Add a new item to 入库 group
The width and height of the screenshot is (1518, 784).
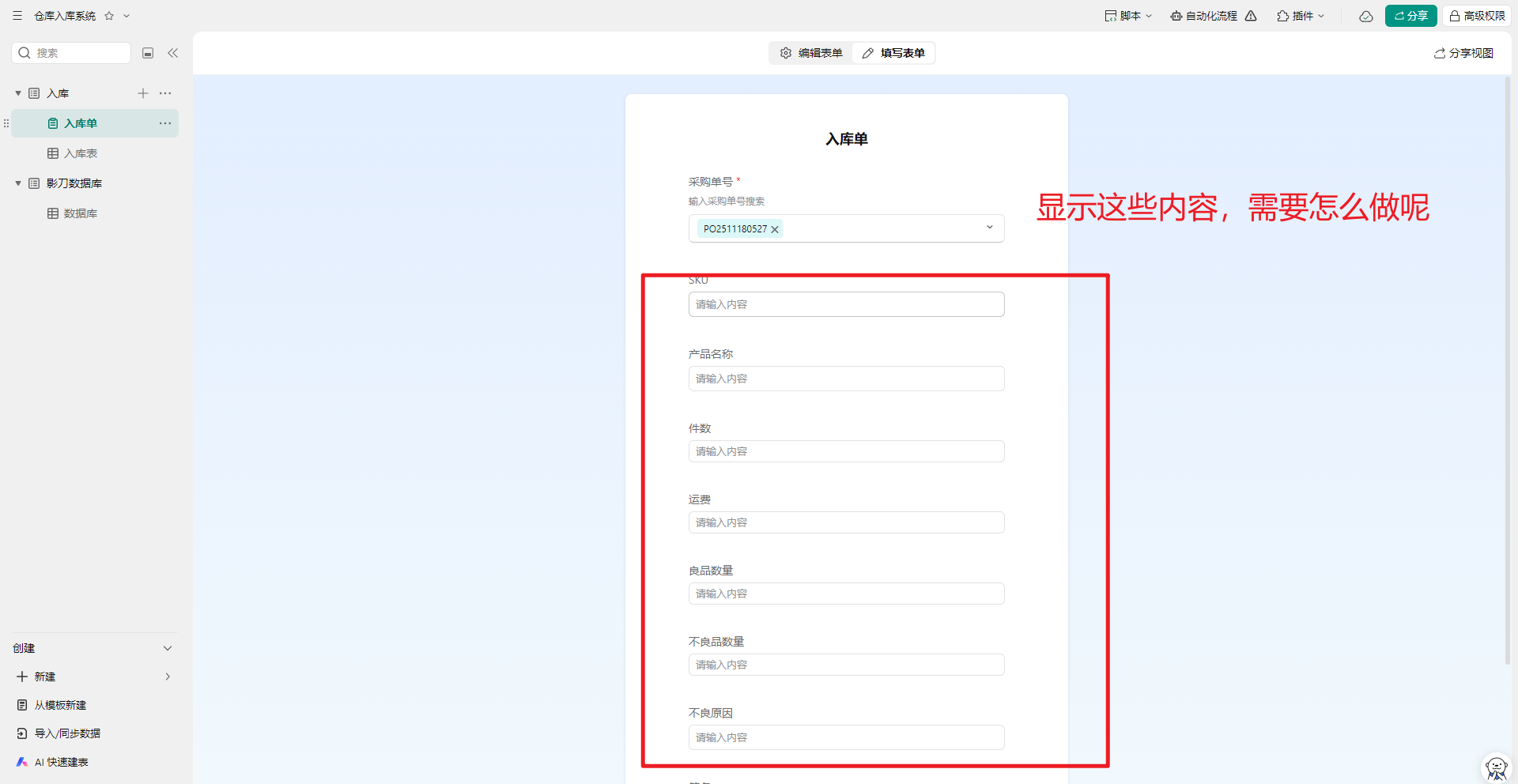tap(143, 93)
